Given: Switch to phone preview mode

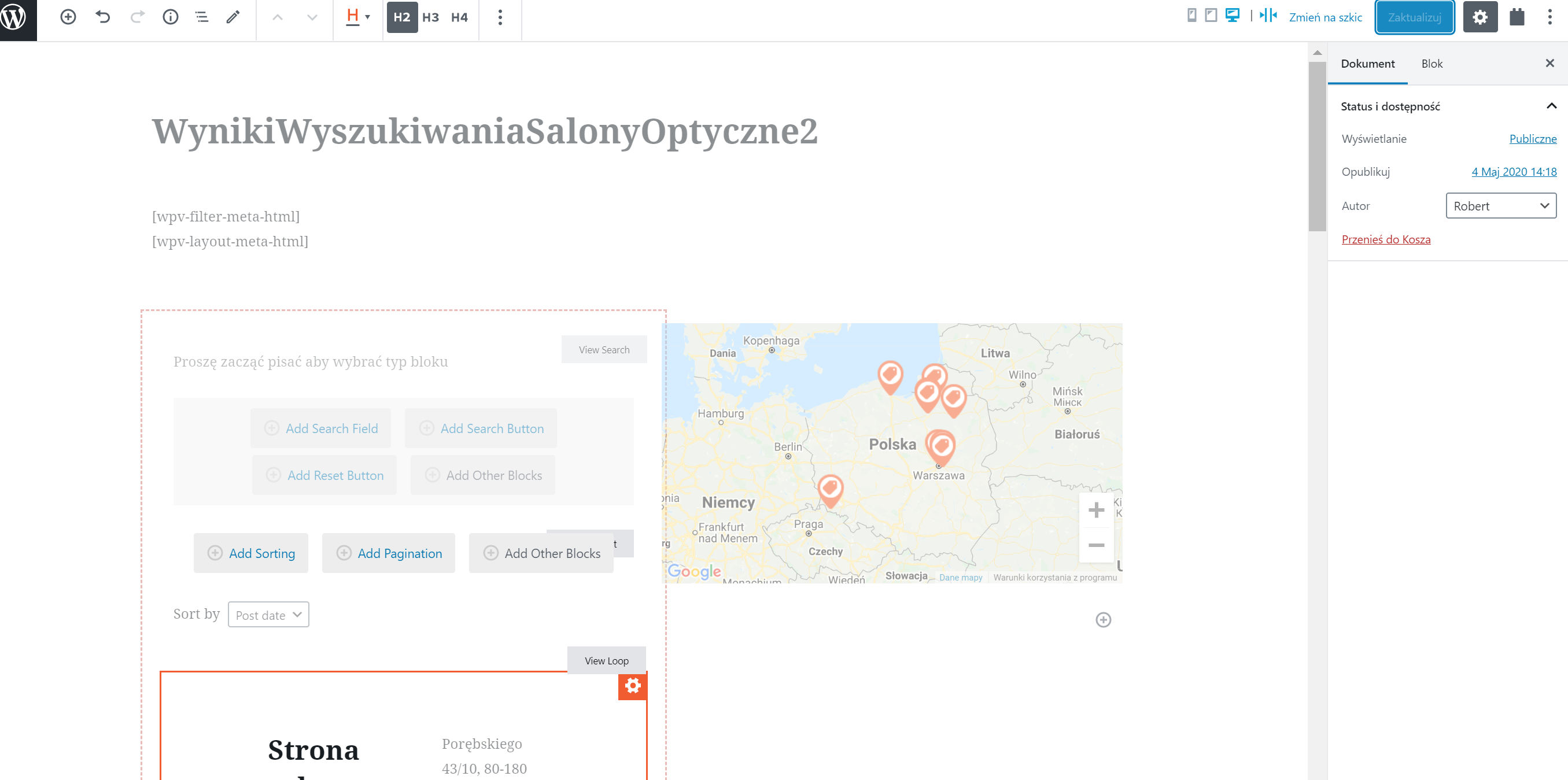Looking at the screenshot, I should 1192,15.
